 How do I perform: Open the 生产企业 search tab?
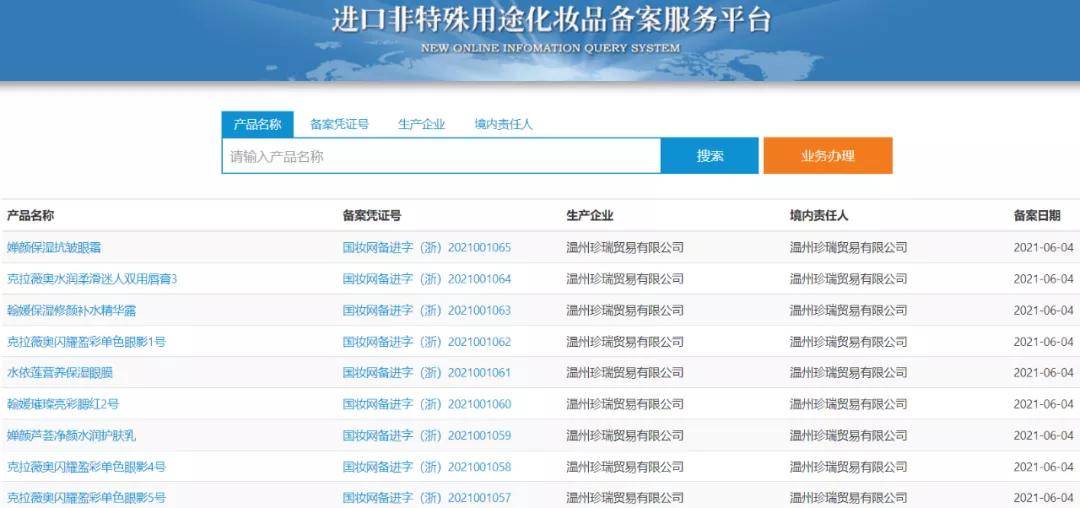click(x=421, y=124)
